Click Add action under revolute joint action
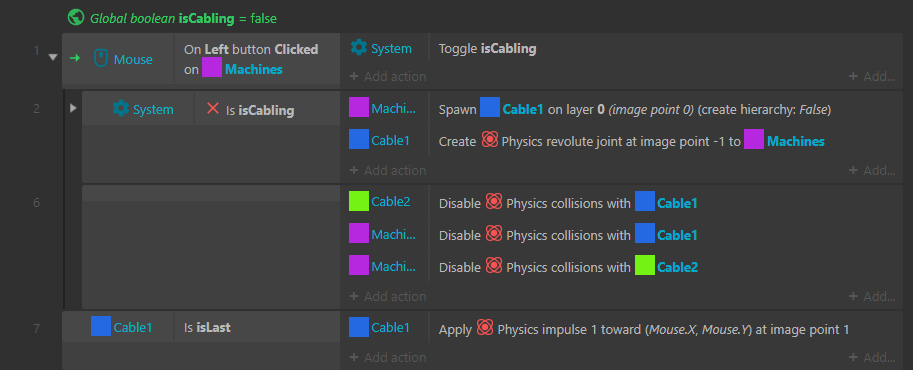Screen dimensions: 913x370 tap(388, 170)
